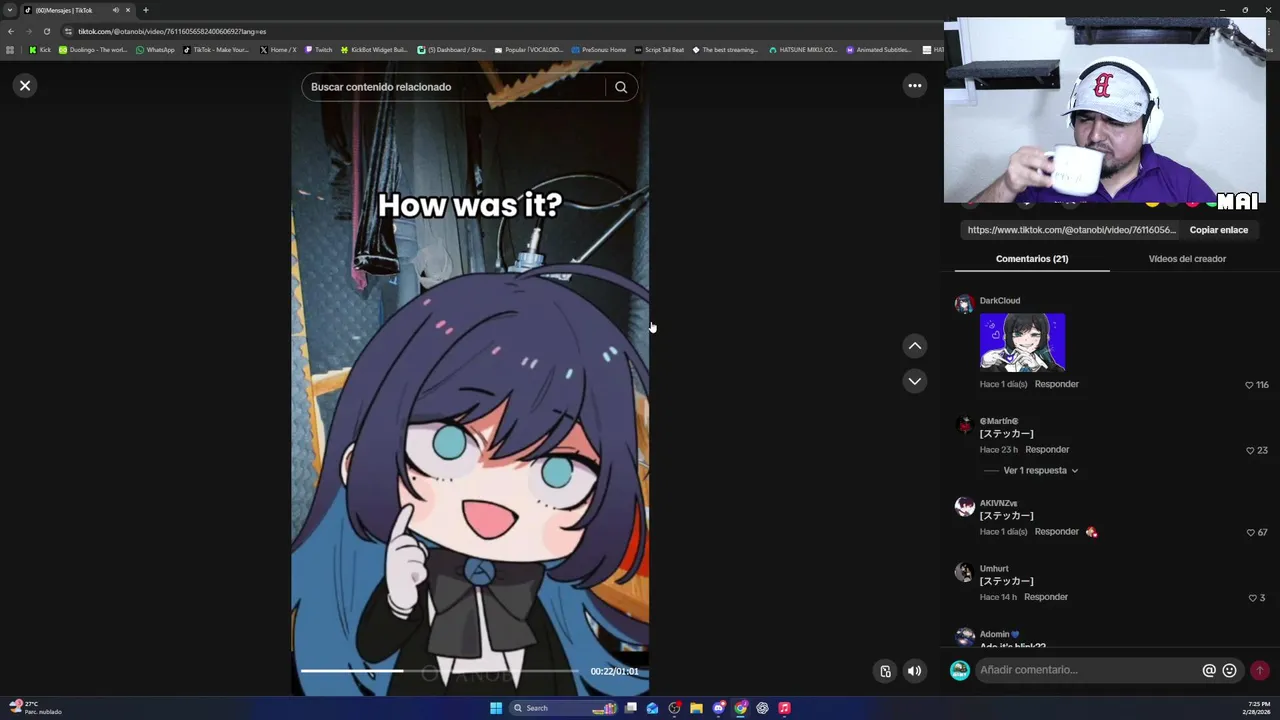Copy the link with Copiar enlace
The image size is (1280, 720).
(1218, 230)
